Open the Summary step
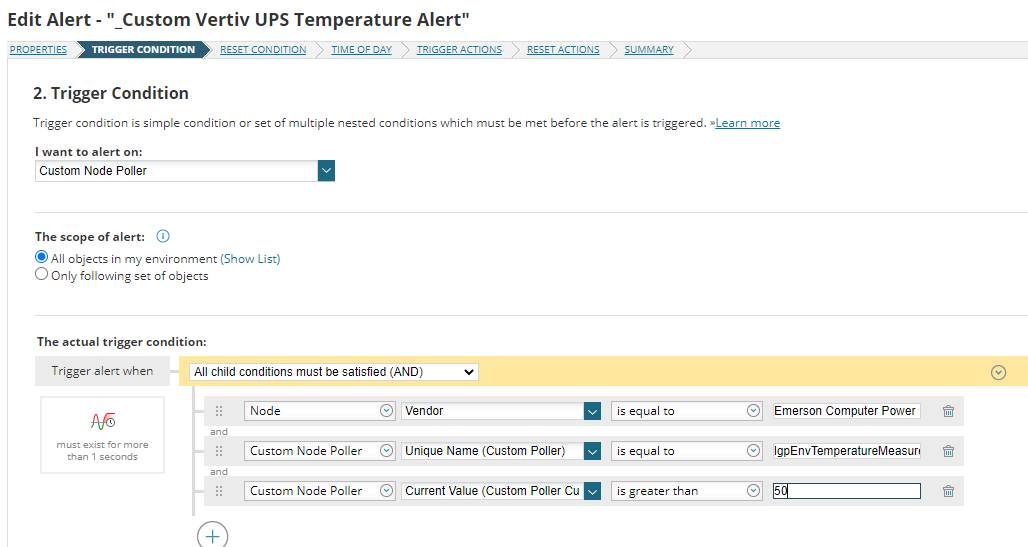The width and height of the screenshot is (1028, 547). [x=649, y=50]
